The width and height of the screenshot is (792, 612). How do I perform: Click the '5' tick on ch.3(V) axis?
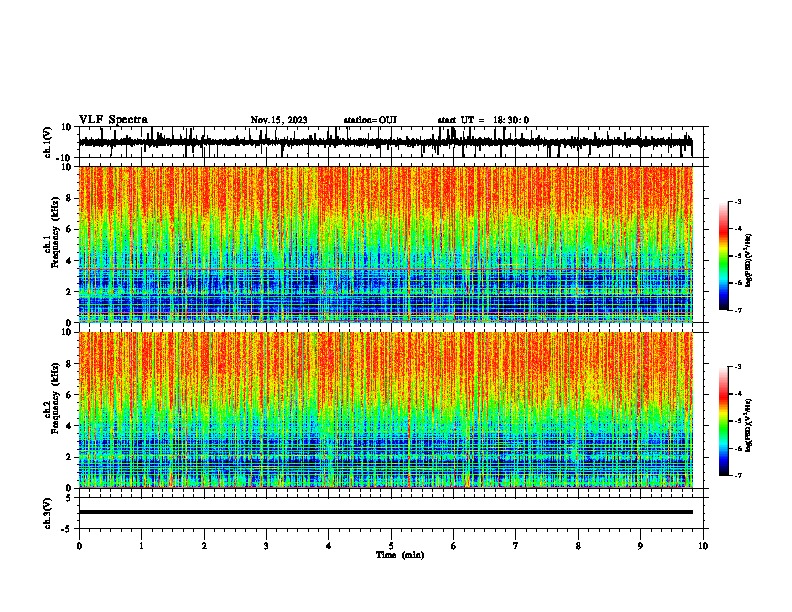pos(69,498)
